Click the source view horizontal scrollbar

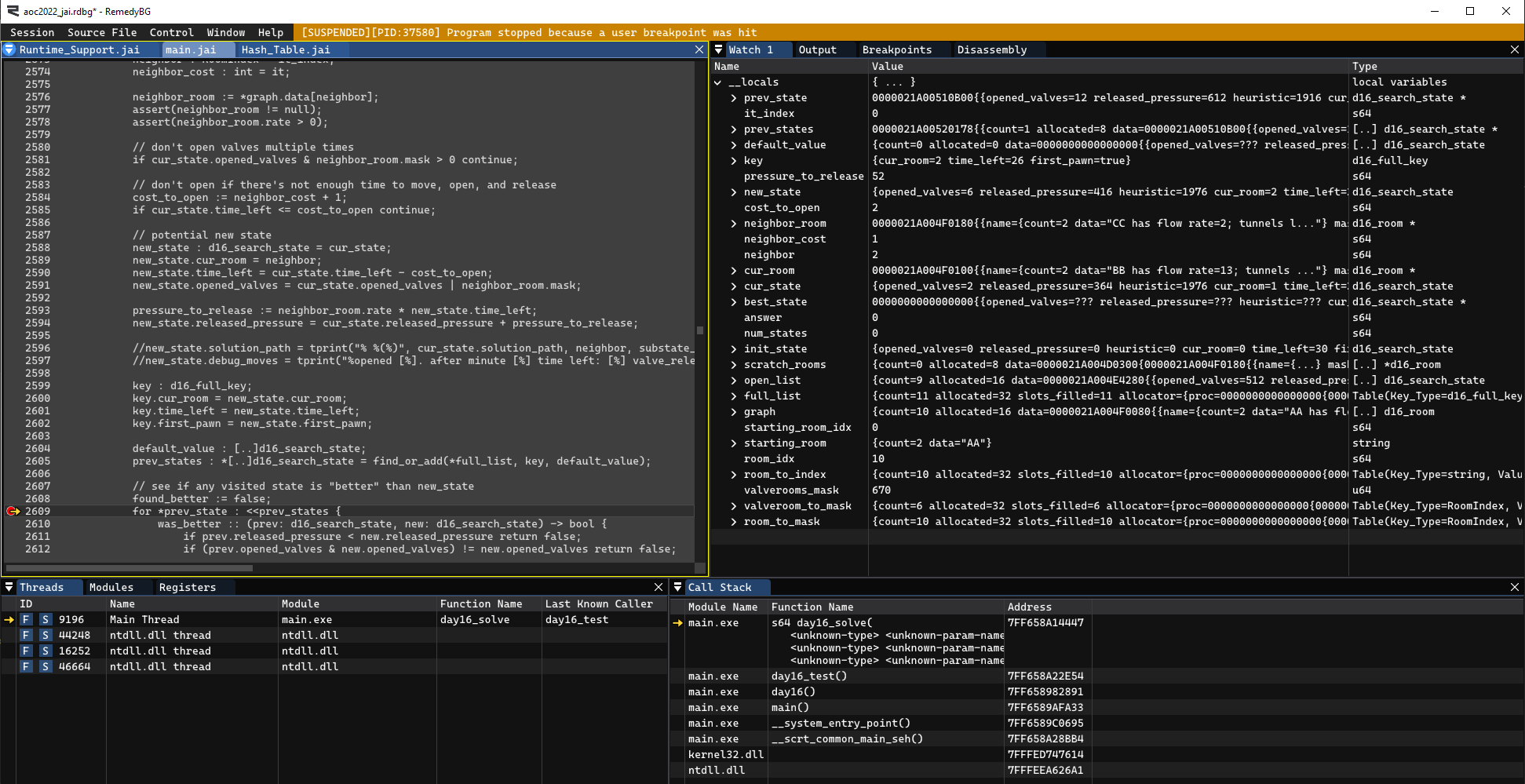click(x=130, y=568)
